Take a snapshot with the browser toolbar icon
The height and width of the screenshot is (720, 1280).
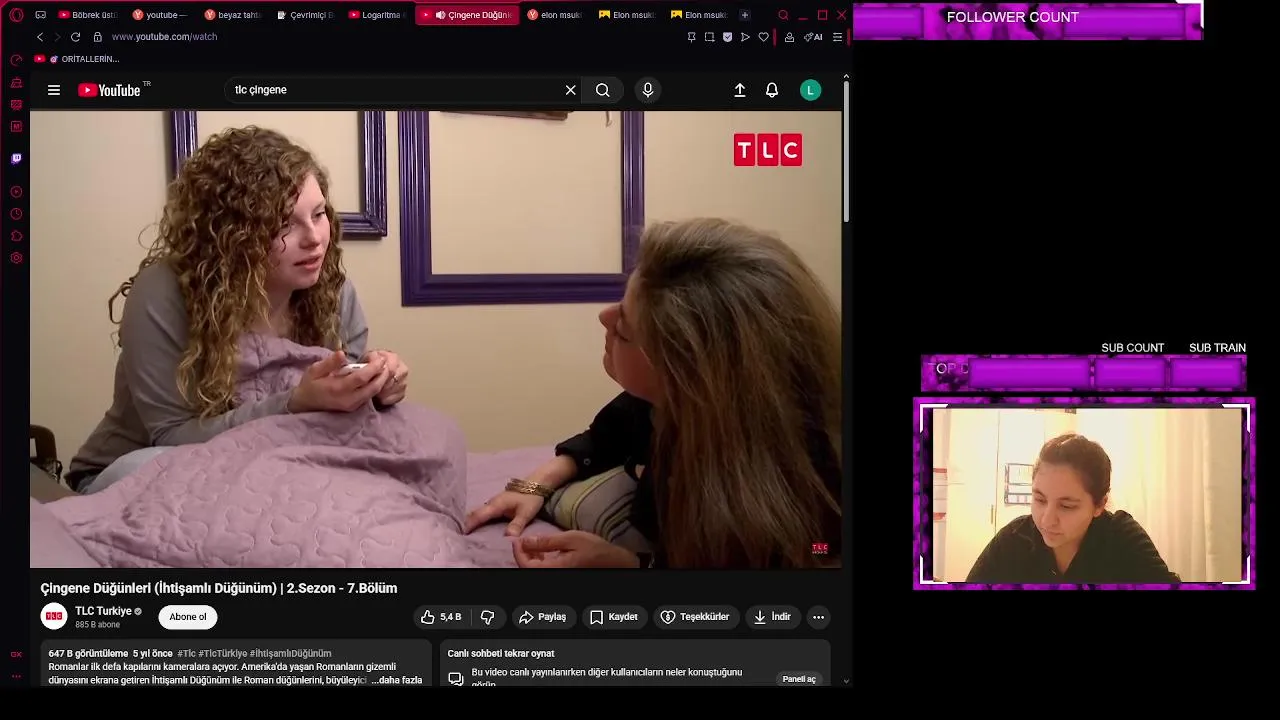(x=709, y=37)
